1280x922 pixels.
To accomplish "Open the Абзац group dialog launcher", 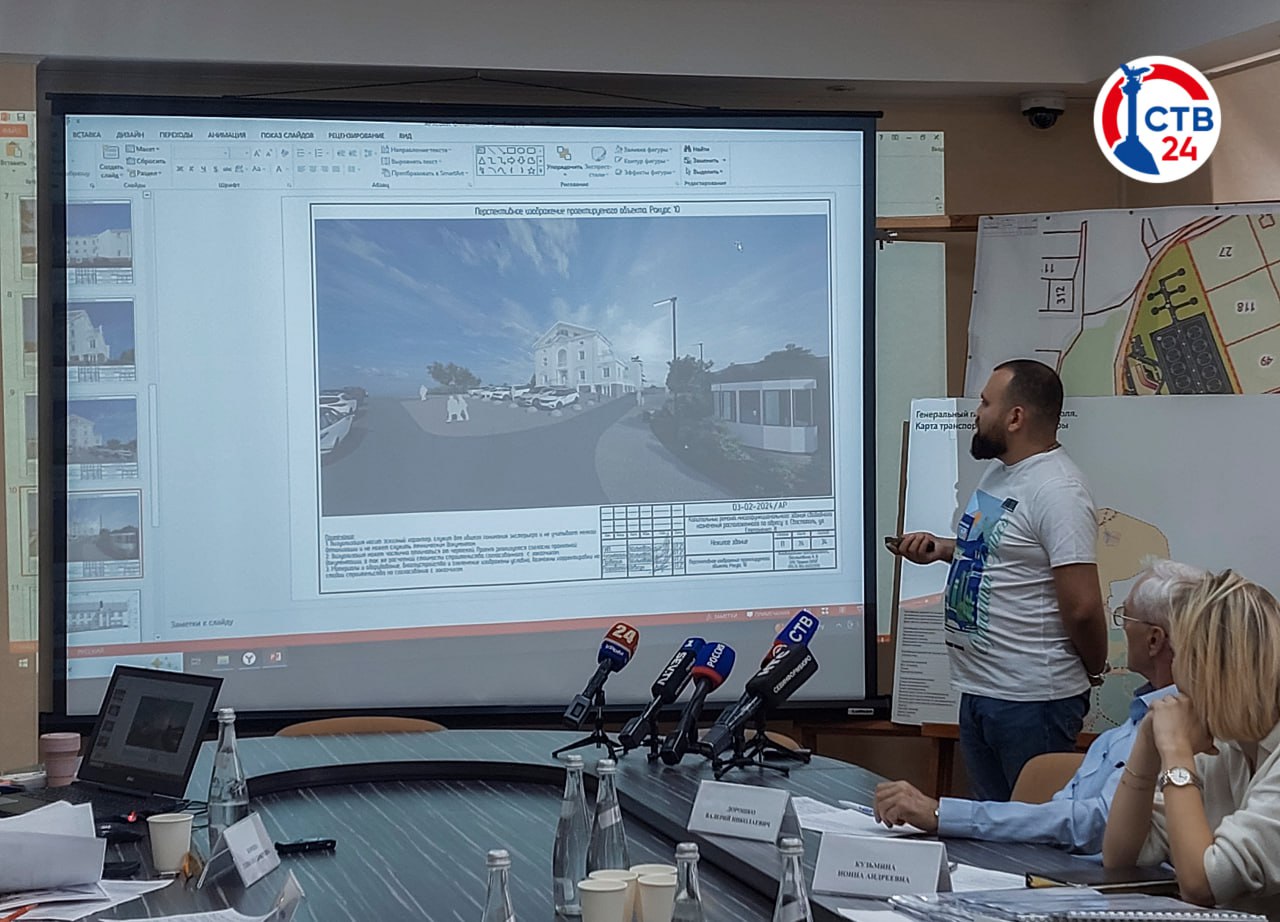I will pyautogui.click(x=469, y=185).
